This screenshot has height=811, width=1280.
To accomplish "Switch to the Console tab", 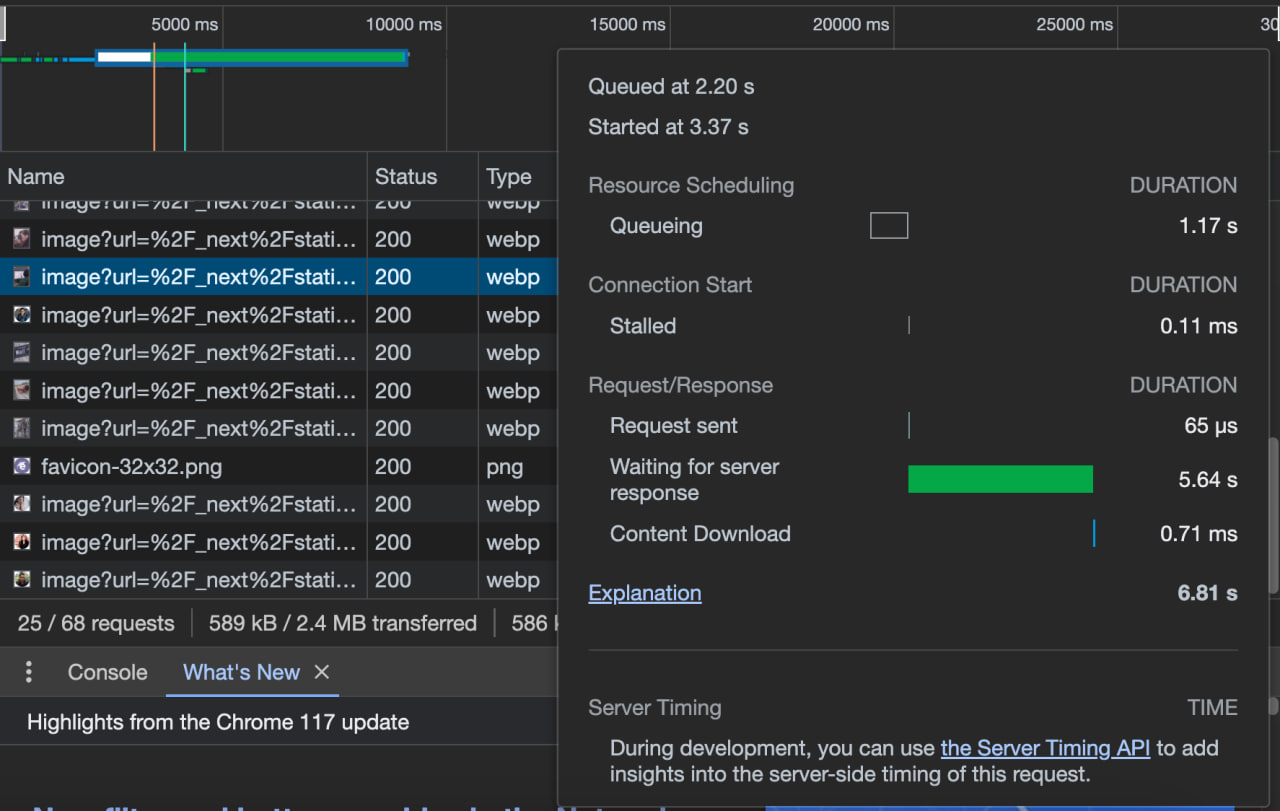I will point(106,672).
